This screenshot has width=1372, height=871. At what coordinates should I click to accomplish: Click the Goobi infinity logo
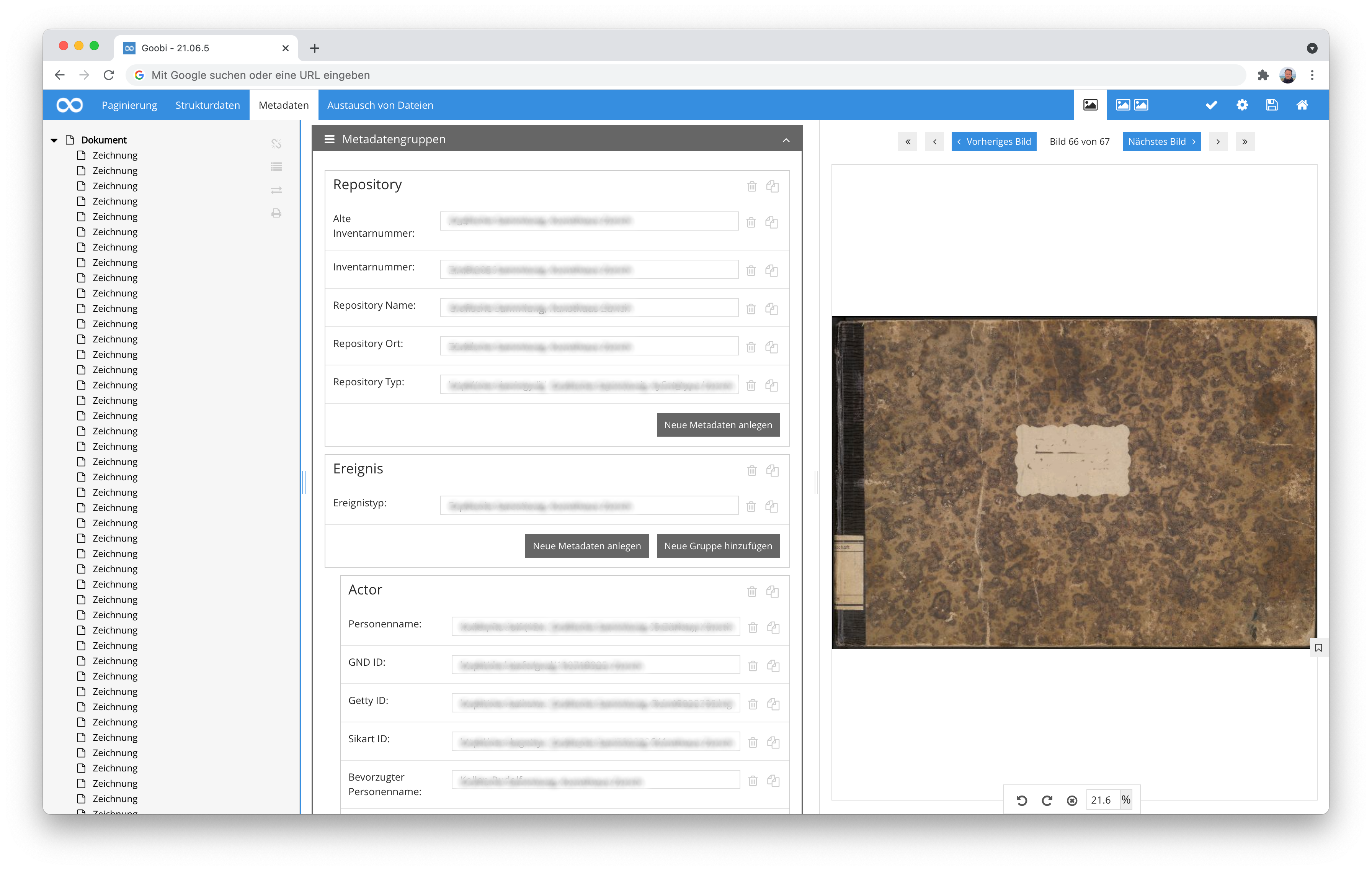click(x=70, y=105)
